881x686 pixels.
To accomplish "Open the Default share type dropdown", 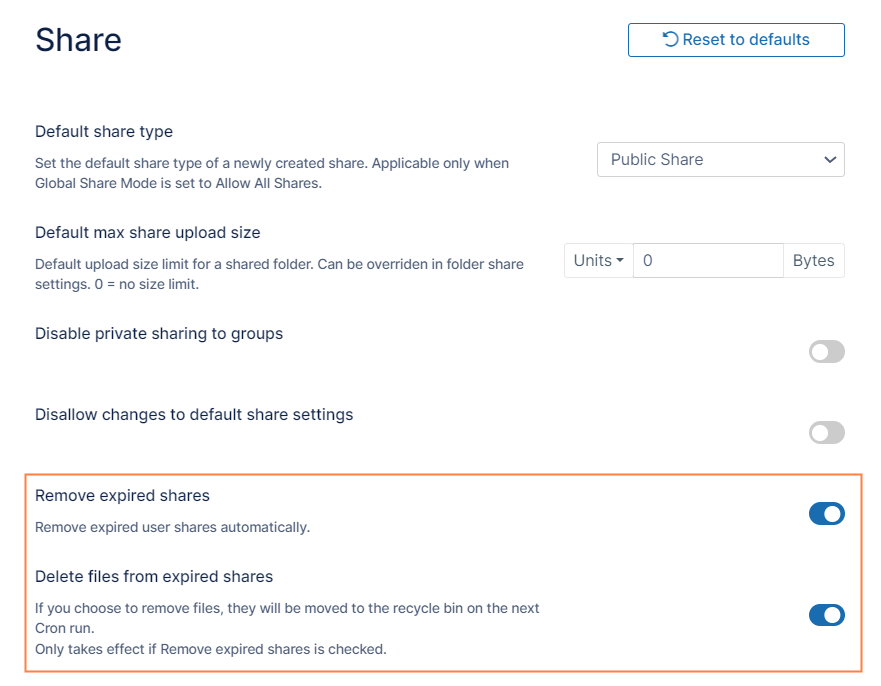I will pos(720,160).
